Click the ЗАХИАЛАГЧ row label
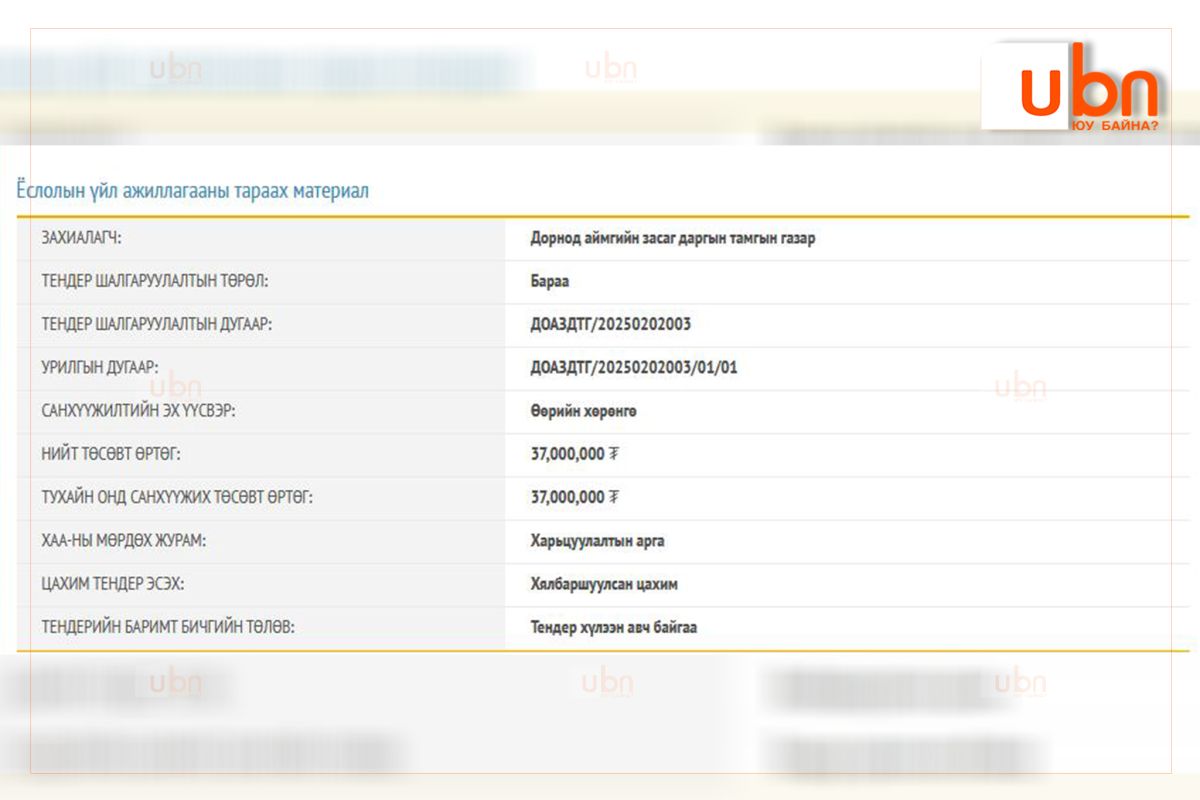 [88, 239]
